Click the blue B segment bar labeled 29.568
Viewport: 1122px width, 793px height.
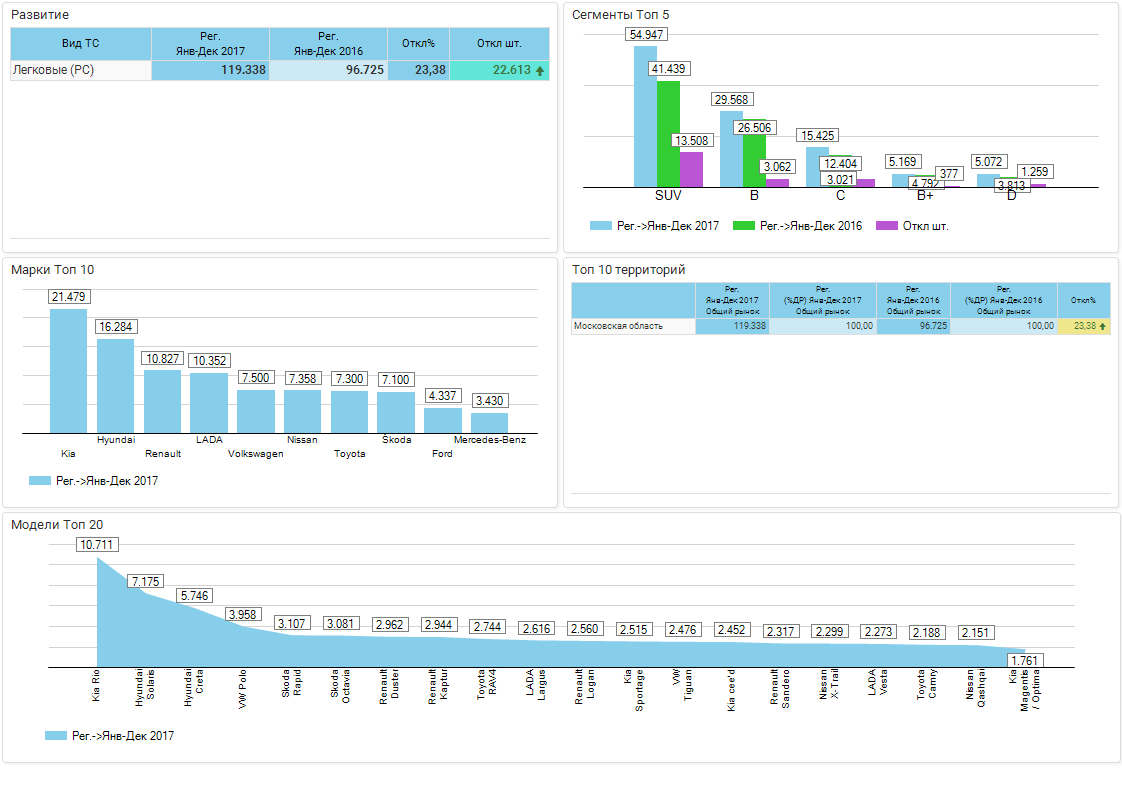coord(731,149)
